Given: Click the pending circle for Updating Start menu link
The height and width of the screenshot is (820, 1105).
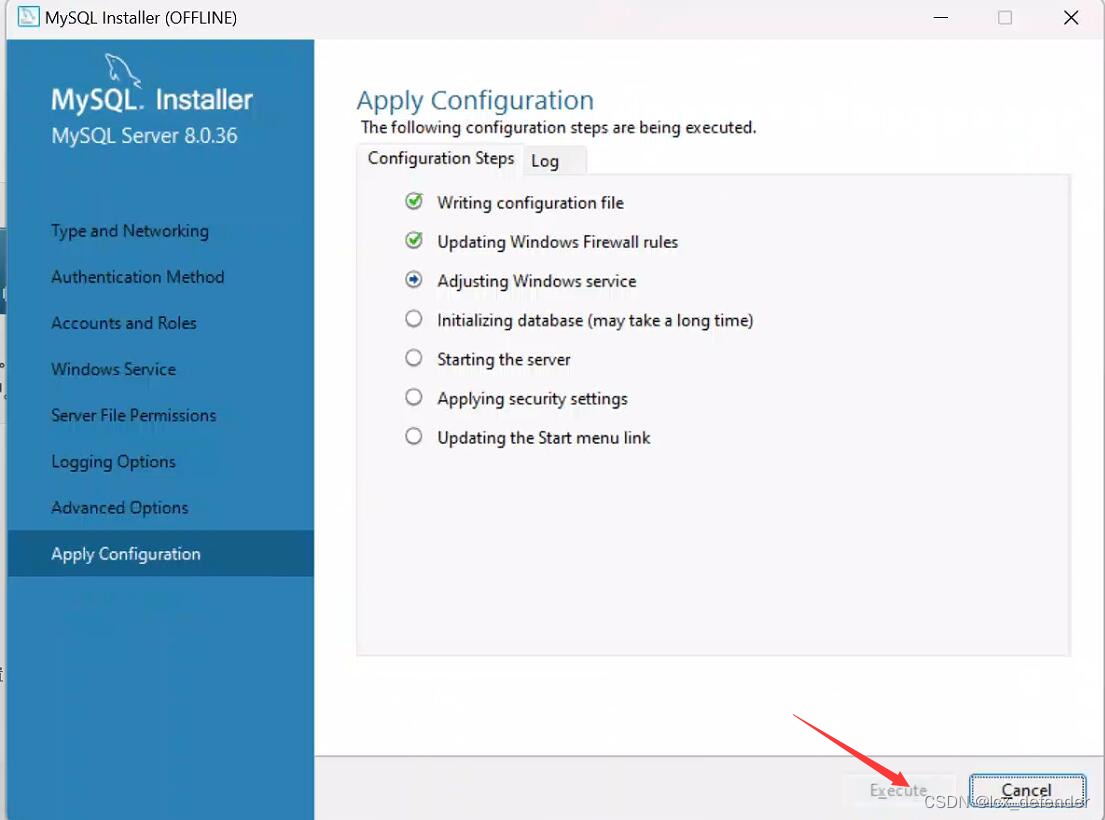Looking at the screenshot, I should coord(414,436).
